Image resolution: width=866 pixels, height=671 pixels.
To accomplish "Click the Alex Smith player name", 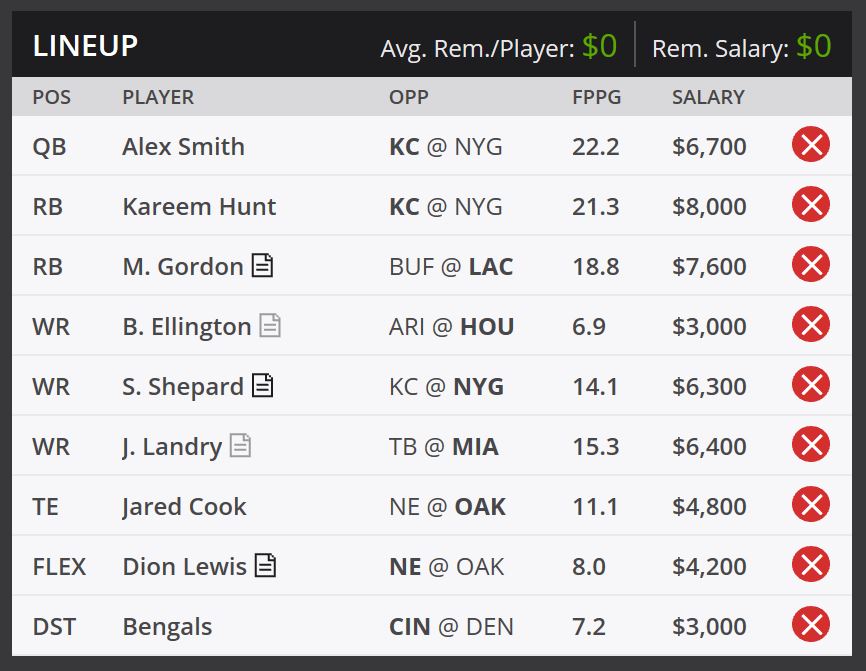I will coord(183,147).
